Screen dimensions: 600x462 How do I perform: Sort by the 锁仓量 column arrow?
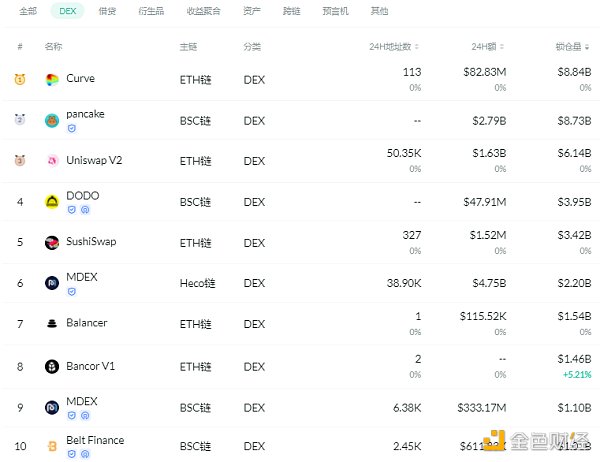tap(587, 47)
